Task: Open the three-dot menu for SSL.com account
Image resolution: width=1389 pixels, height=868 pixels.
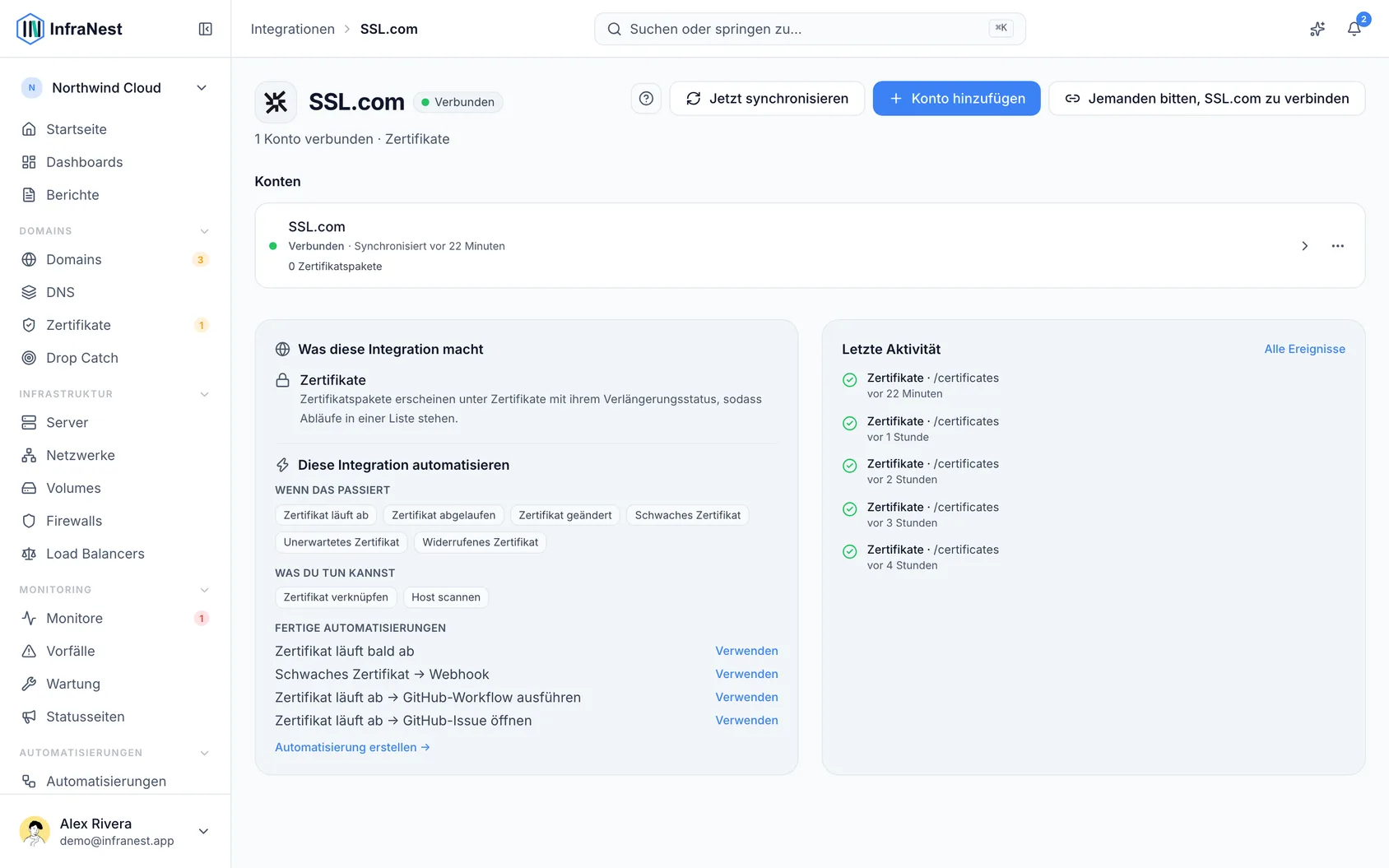Action: (1337, 246)
